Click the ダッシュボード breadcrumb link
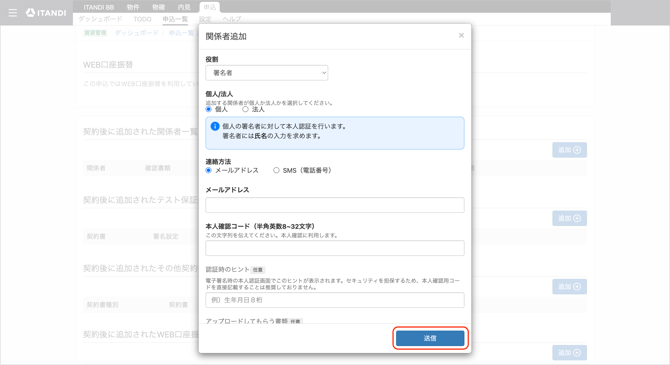The height and width of the screenshot is (365, 670). coord(137,33)
